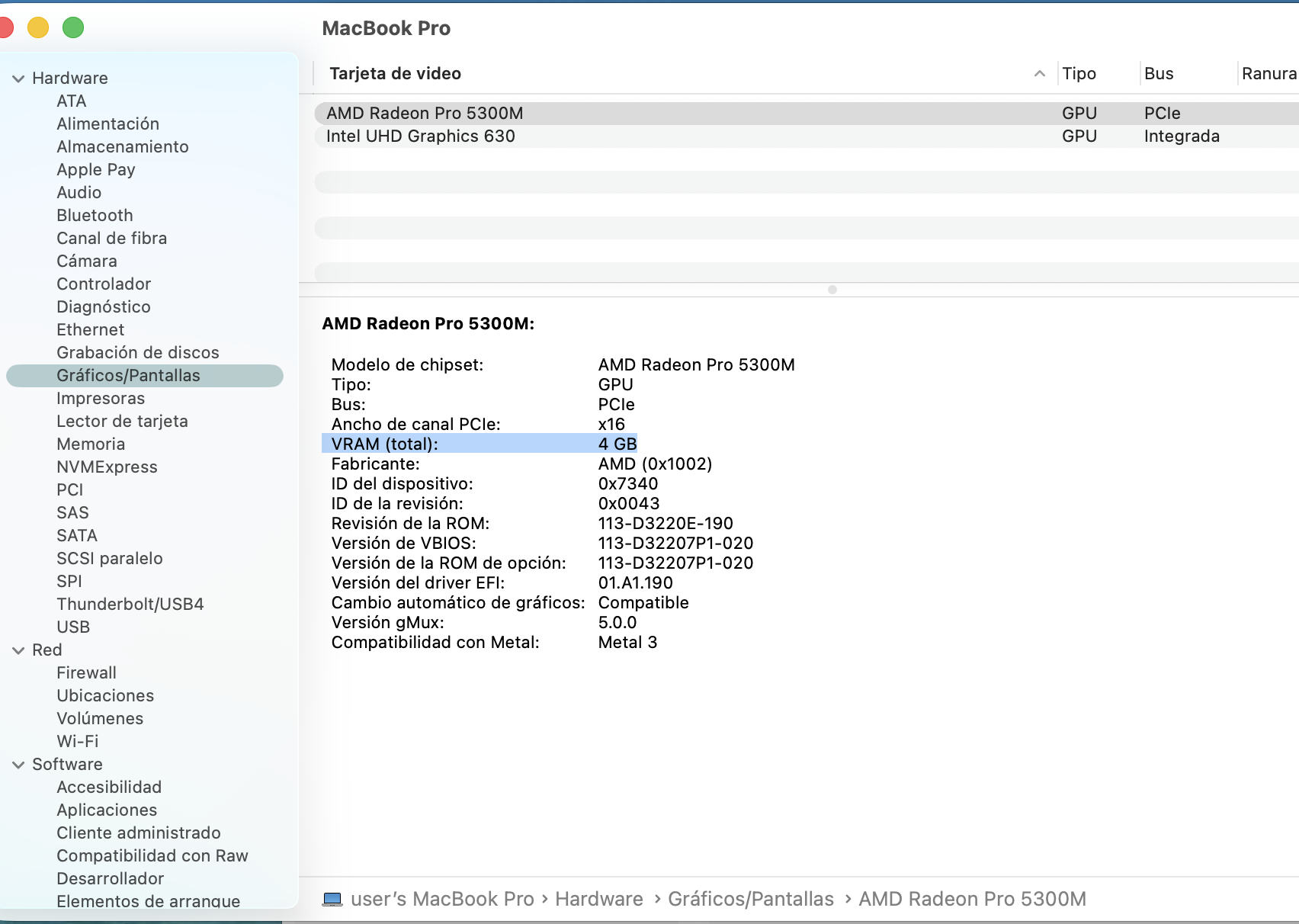Viewport: 1299px width, 924px height.
Task: Sort by the Ranura column header
Action: (1269, 74)
